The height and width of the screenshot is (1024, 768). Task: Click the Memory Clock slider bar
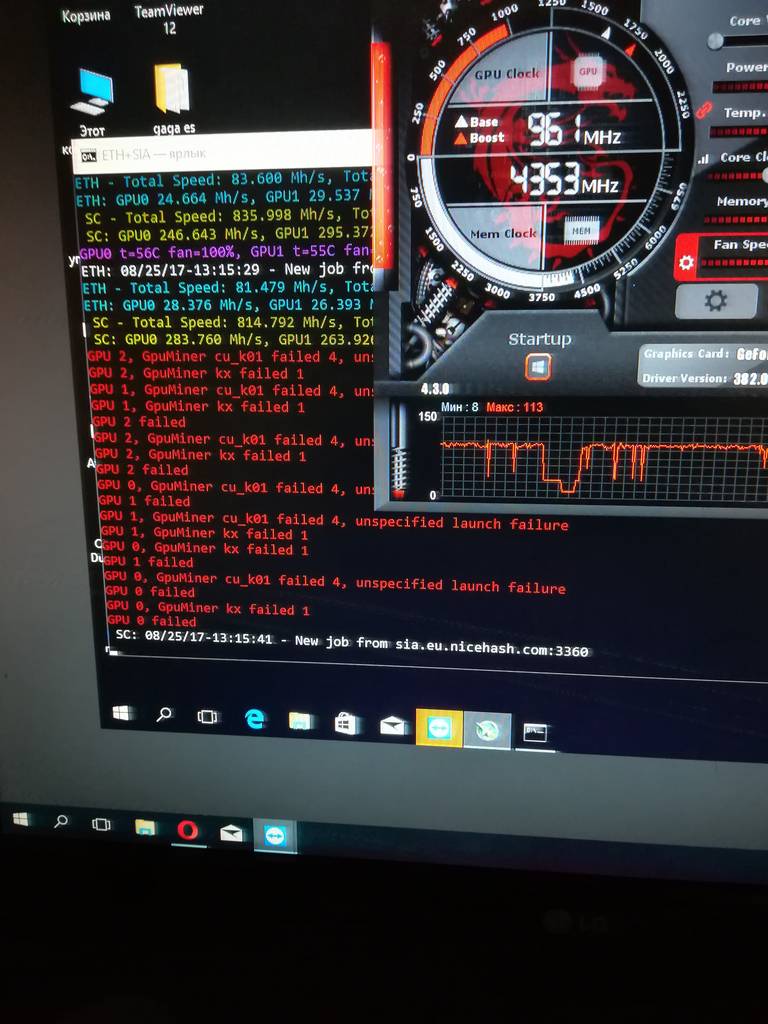click(x=738, y=220)
